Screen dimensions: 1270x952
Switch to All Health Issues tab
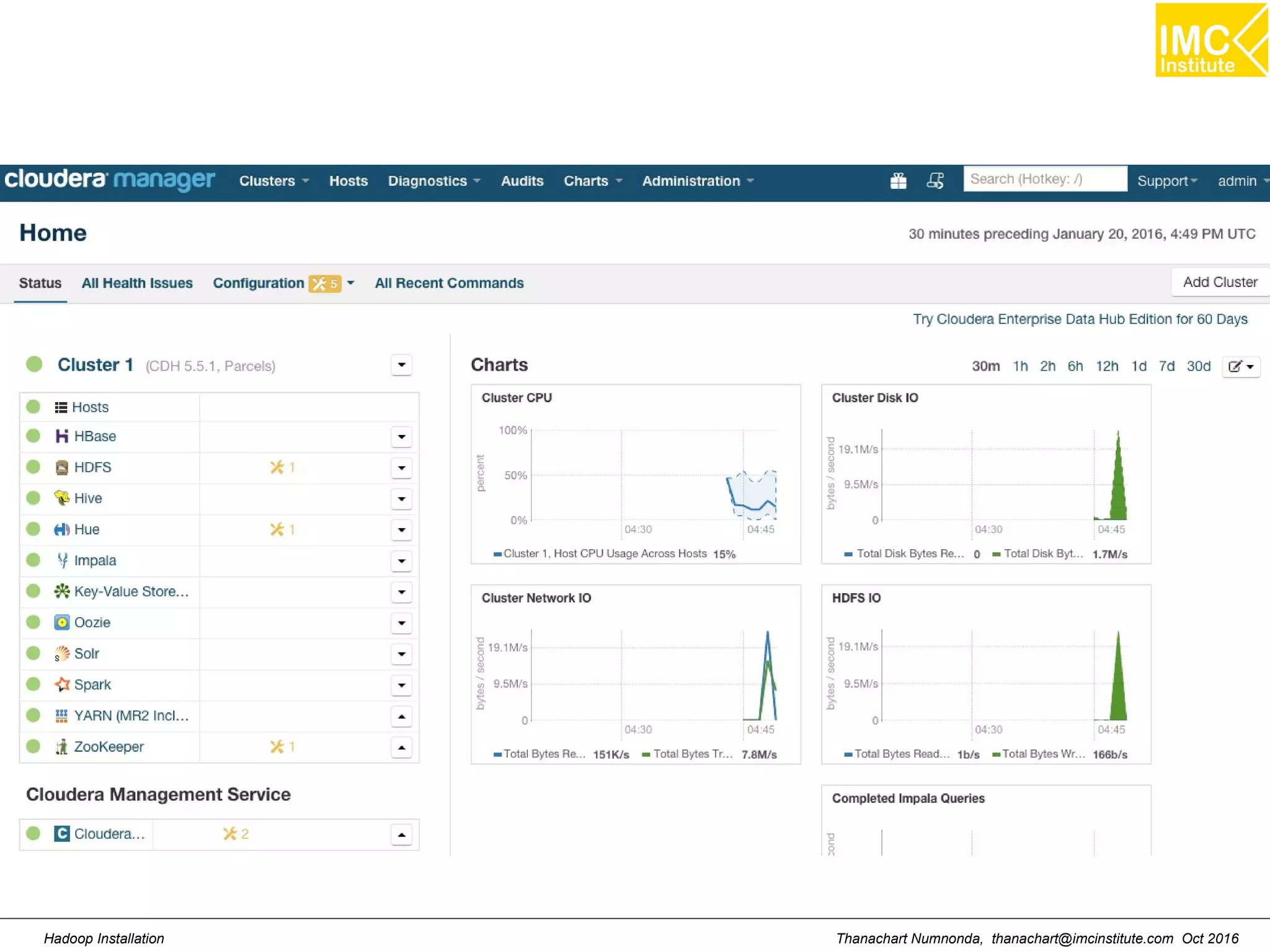(137, 283)
